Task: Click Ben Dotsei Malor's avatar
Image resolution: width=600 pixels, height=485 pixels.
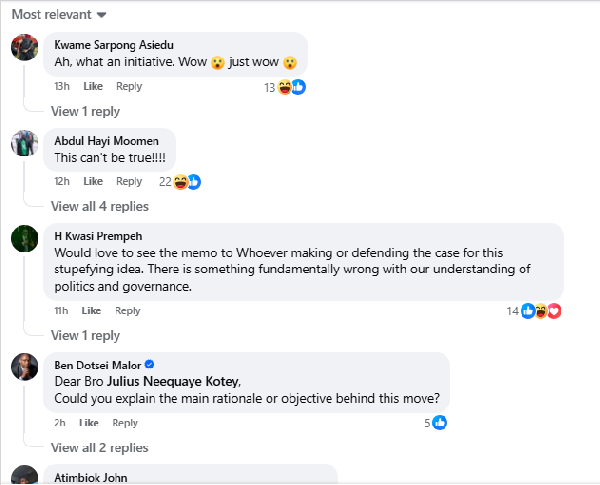Action: [24, 367]
